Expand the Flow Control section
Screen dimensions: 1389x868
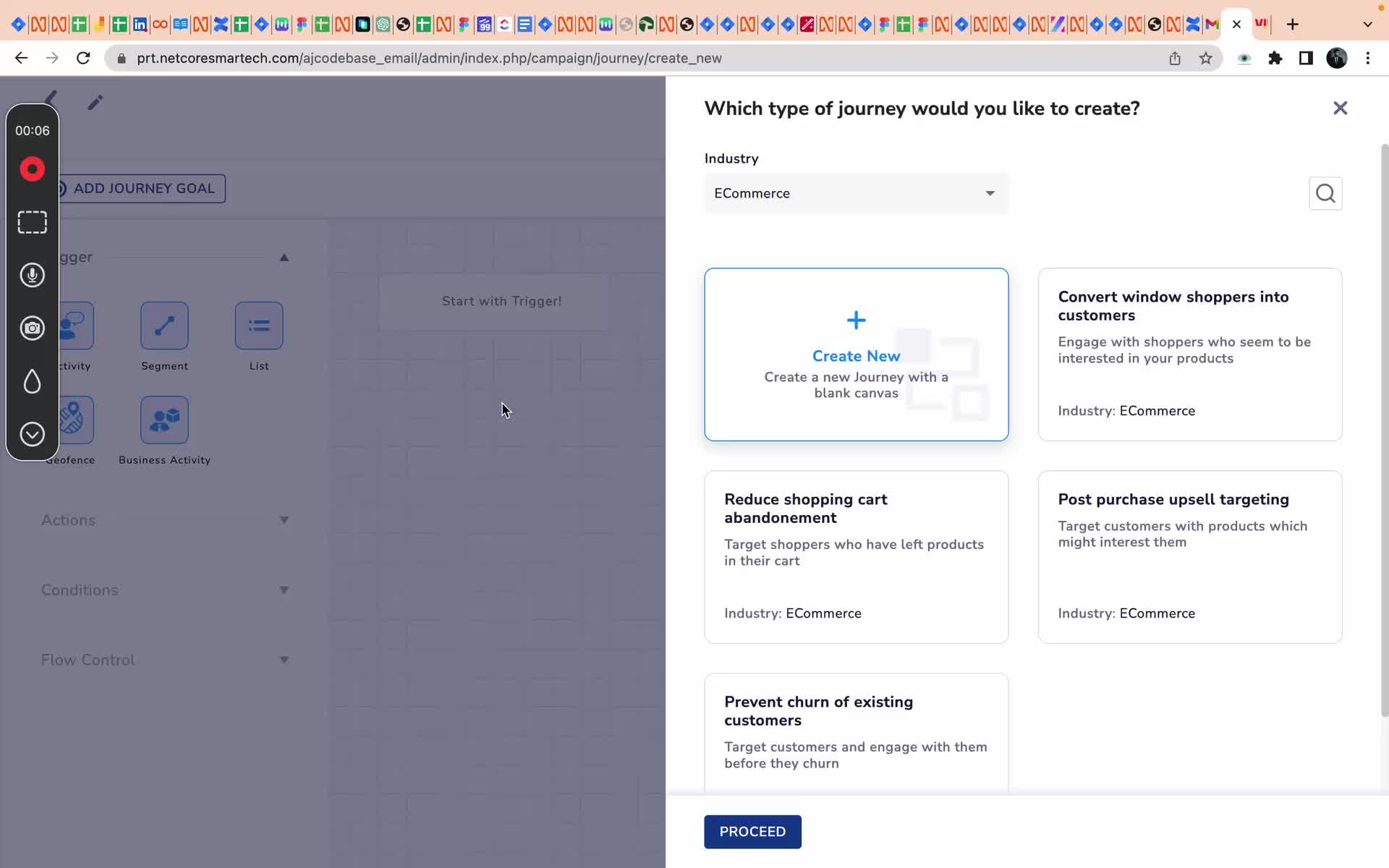point(284,660)
